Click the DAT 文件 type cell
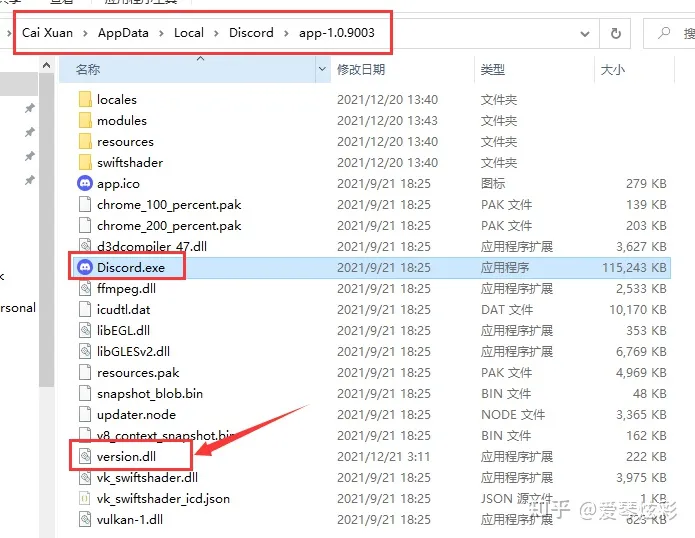The height and width of the screenshot is (538, 695). pyautogui.click(x=507, y=309)
